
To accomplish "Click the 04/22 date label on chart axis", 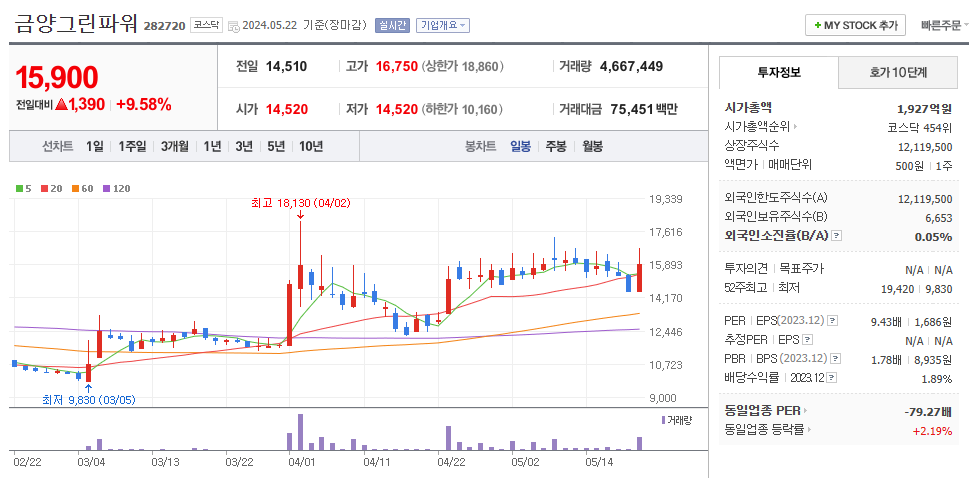I will coord(451,462).
